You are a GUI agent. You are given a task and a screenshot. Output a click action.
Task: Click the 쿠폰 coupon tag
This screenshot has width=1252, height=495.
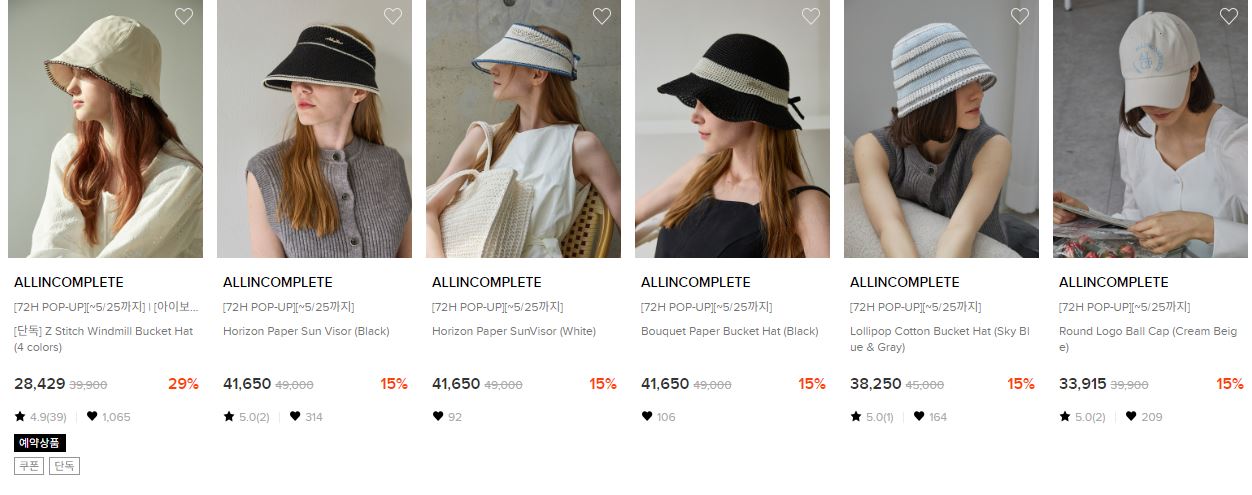(29, 466)
